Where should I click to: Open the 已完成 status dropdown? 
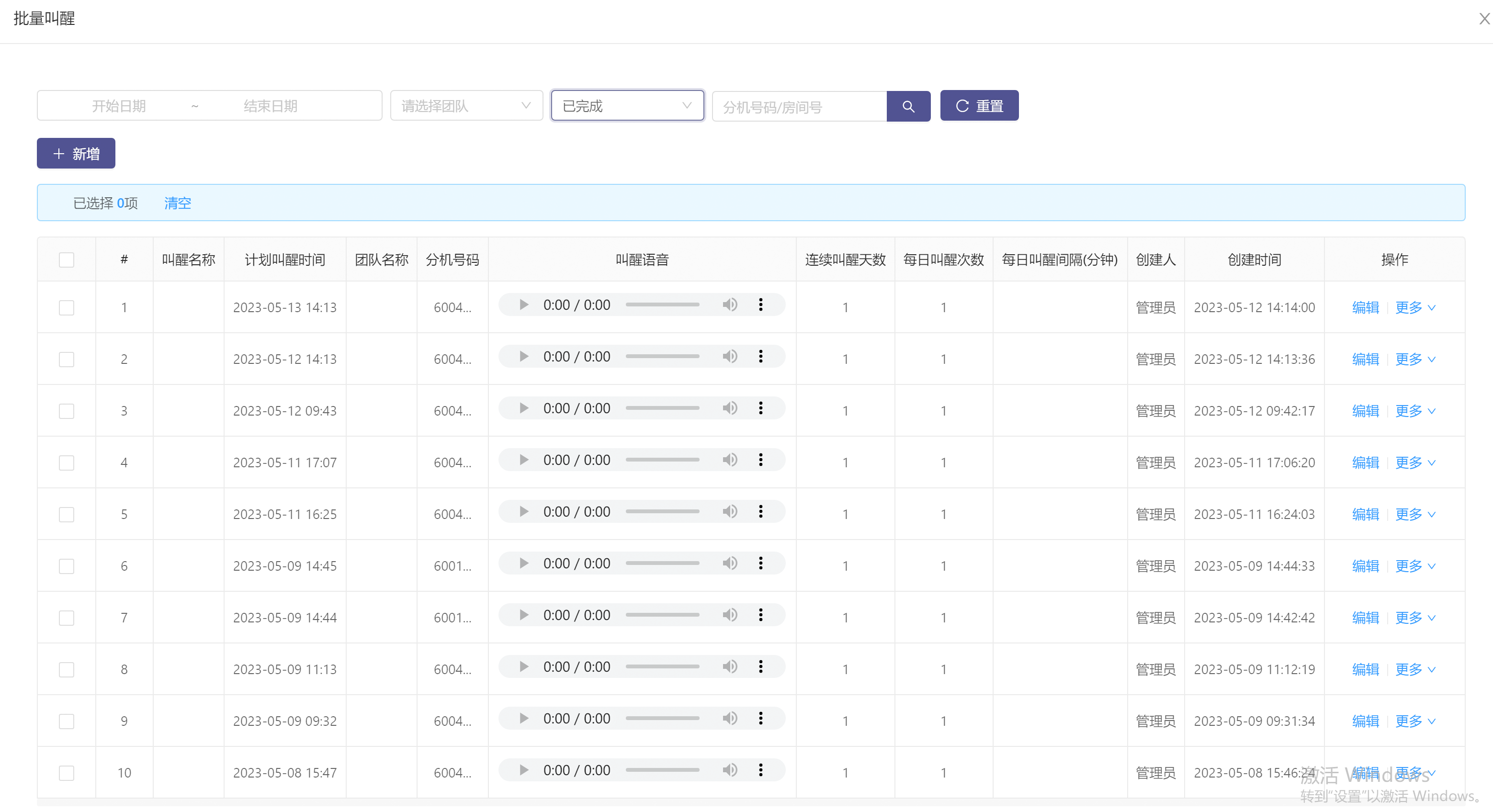(628, 105)
